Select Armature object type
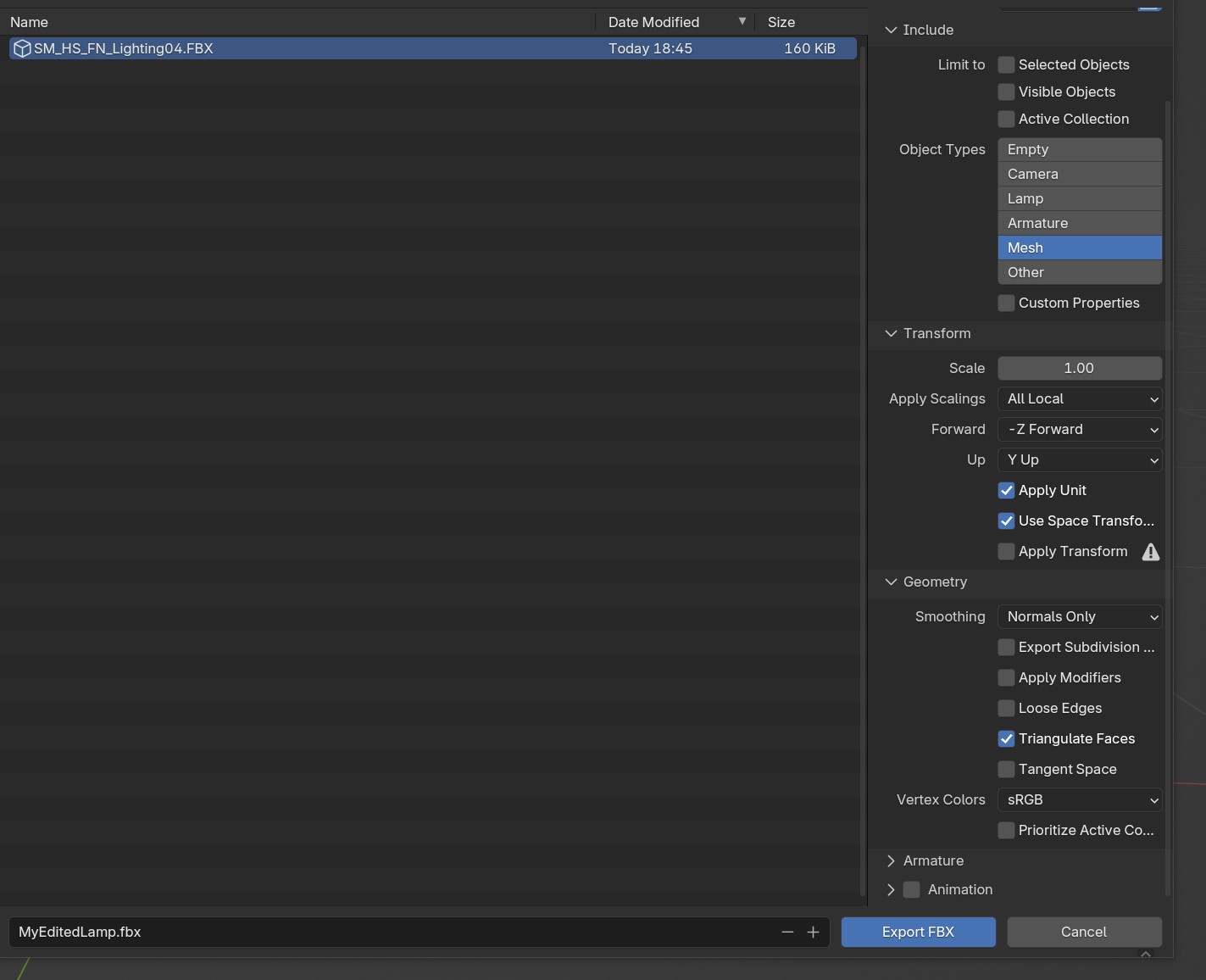 1080,223
